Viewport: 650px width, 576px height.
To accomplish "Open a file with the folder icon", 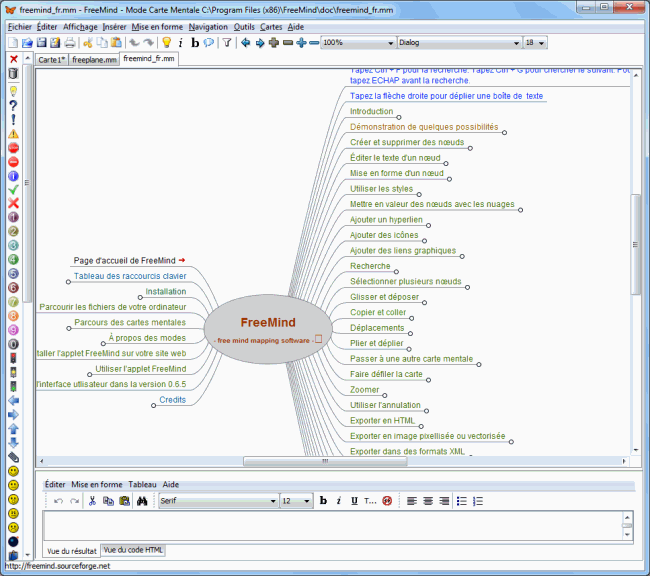I will point(27,43).
